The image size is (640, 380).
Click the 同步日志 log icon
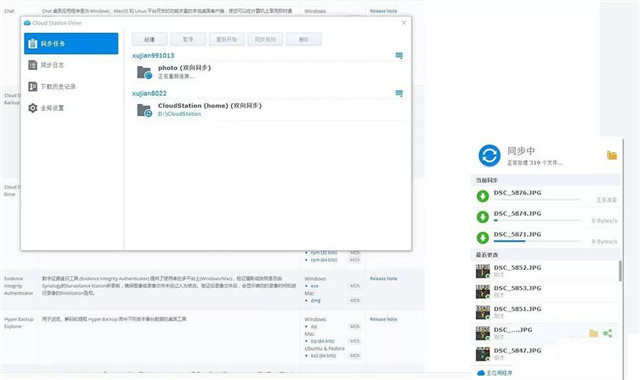point(33,65)
